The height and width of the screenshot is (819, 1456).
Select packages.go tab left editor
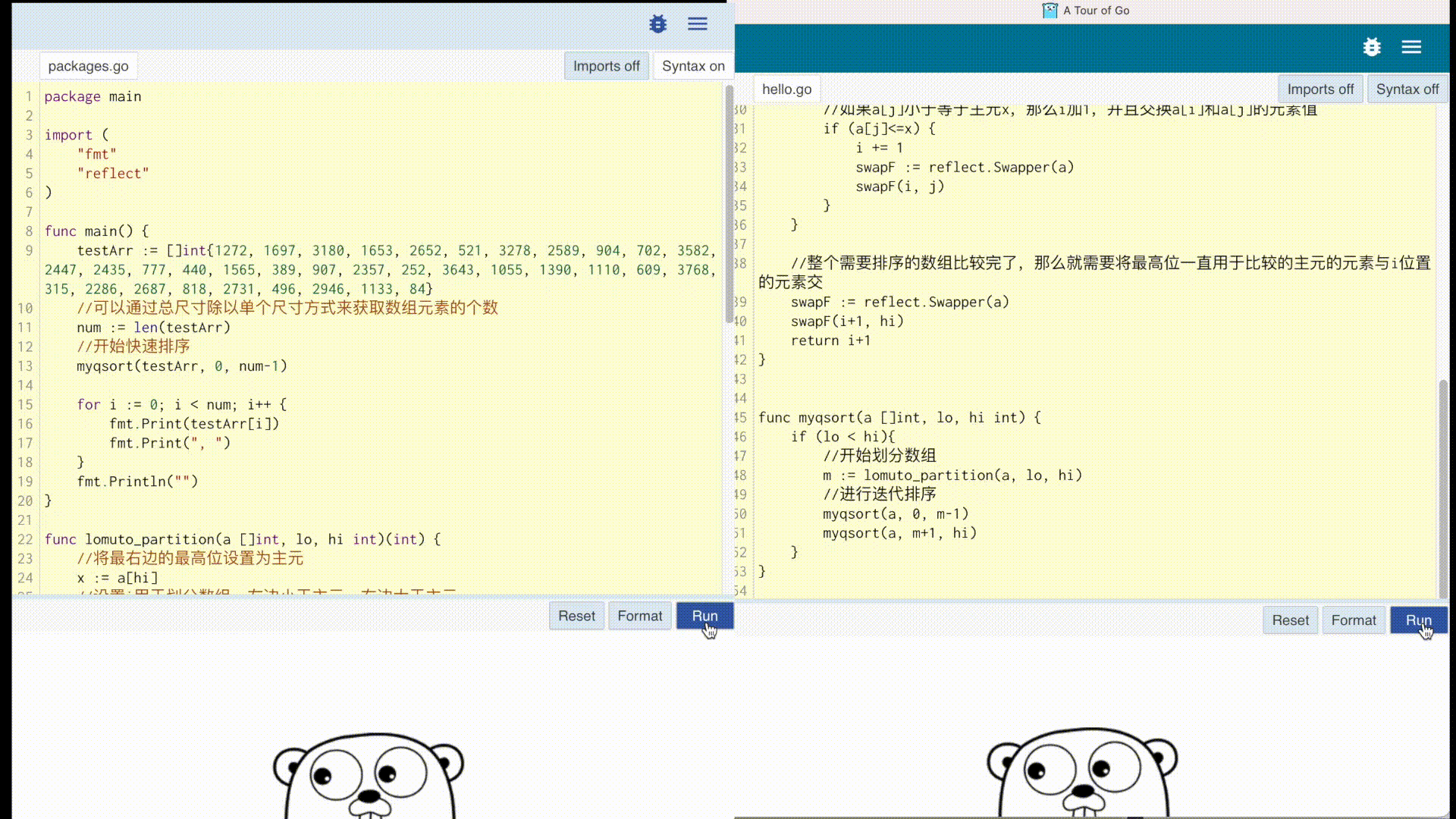pos(88,65)
